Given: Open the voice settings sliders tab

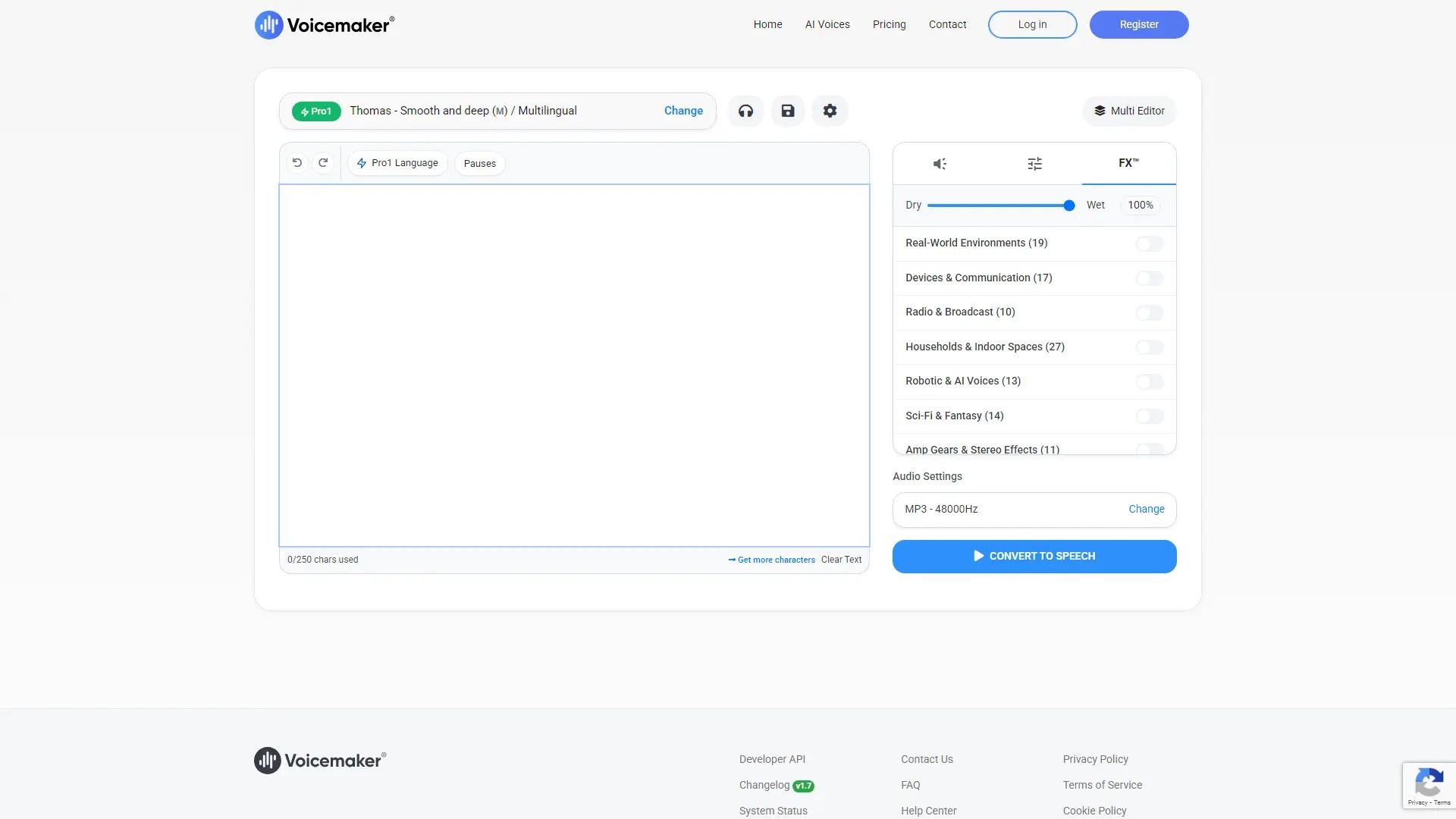Looking at the screenshot, I should (x=1034, y=163).
